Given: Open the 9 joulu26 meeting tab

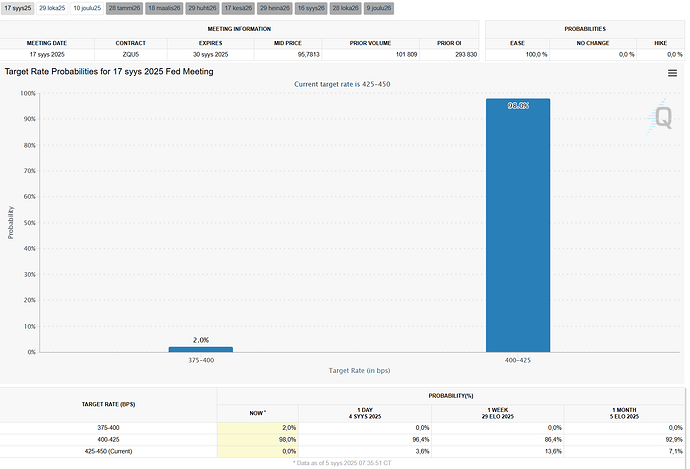Looking at the screenshot, I should 379,8.
